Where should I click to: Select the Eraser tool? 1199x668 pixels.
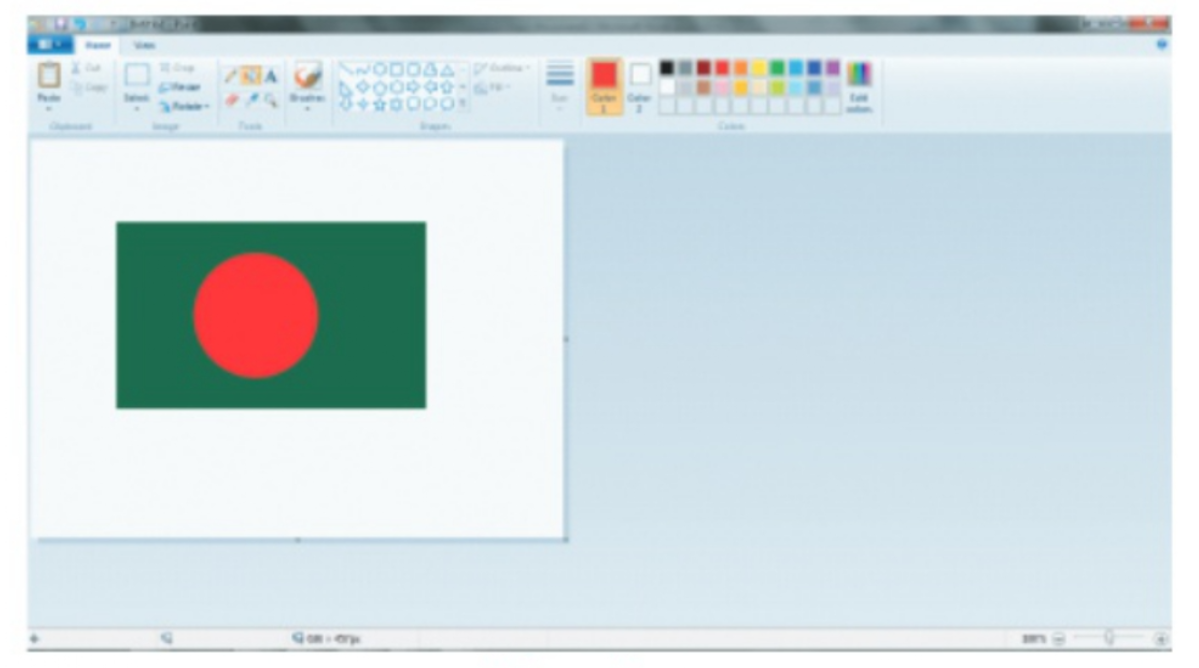pos(231,100)
